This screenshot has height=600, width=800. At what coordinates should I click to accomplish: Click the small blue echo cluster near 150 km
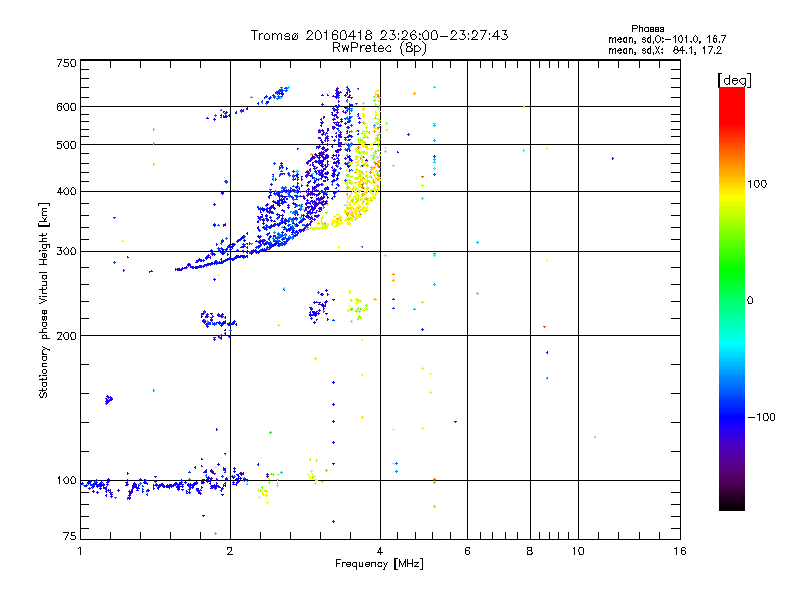108,399
